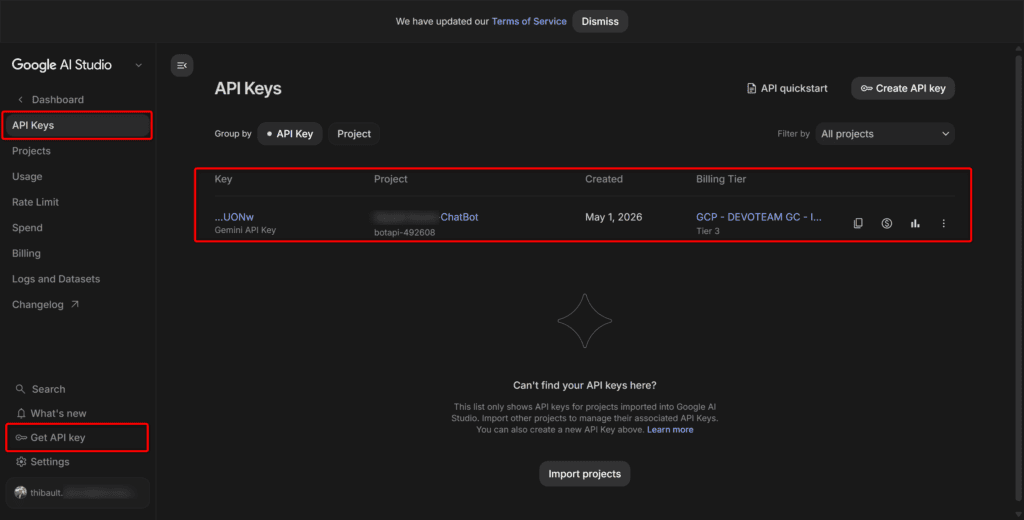Open the Billing page
The height and width of the screenshot is (520, 1024).
pos(26,253)
